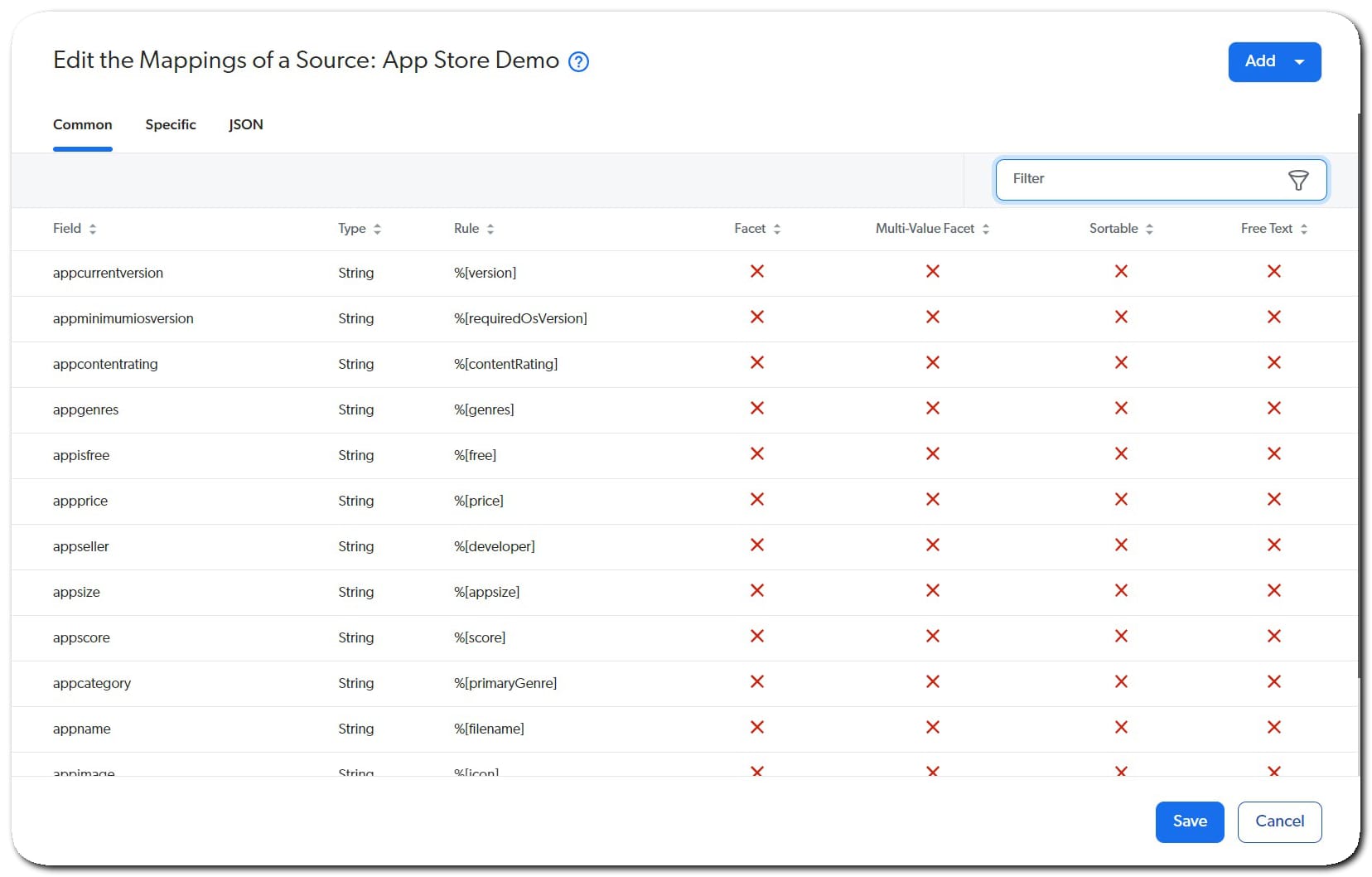Sort by Rule column arrows
Viewport: 1372px width, 877px height.
(x=490, y=229)
